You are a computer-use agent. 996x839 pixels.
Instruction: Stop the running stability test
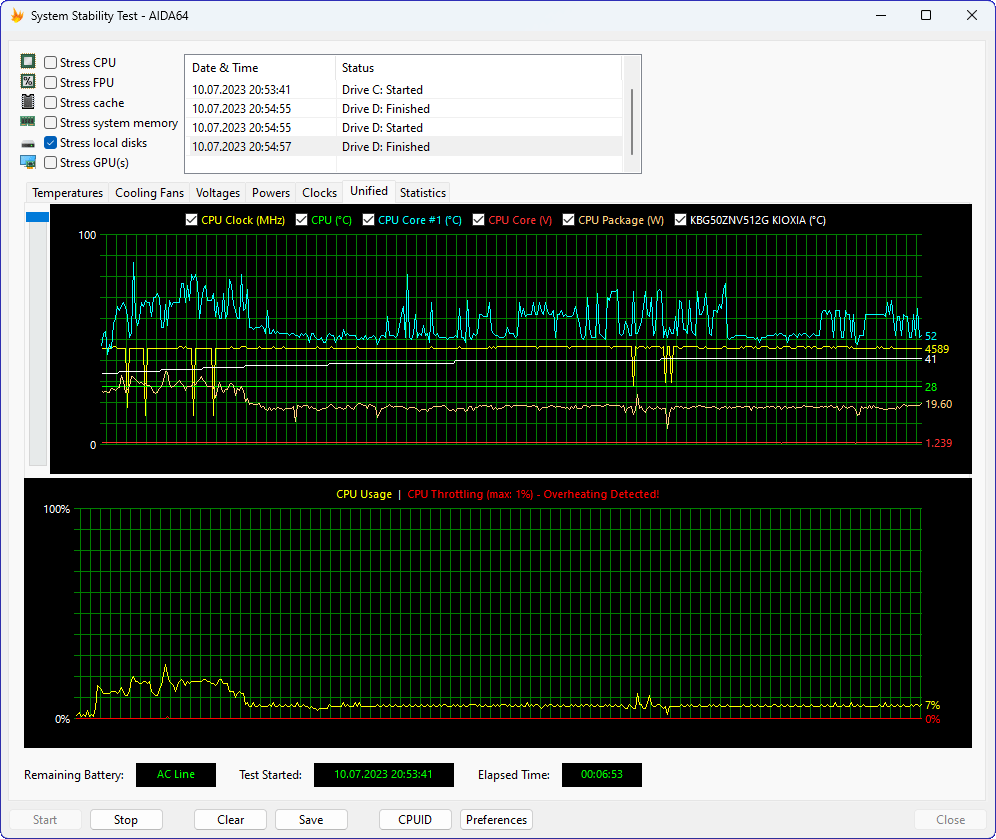tap(126, 819)
